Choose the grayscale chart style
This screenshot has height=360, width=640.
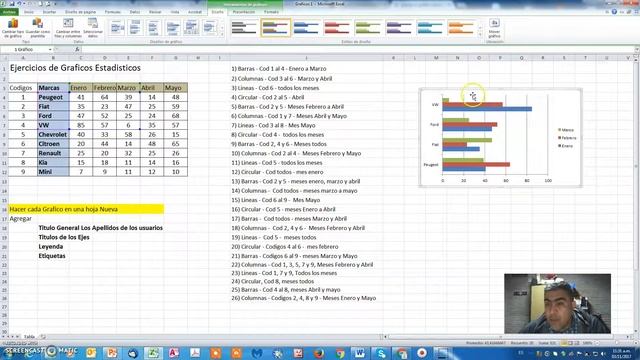[244, 28]
